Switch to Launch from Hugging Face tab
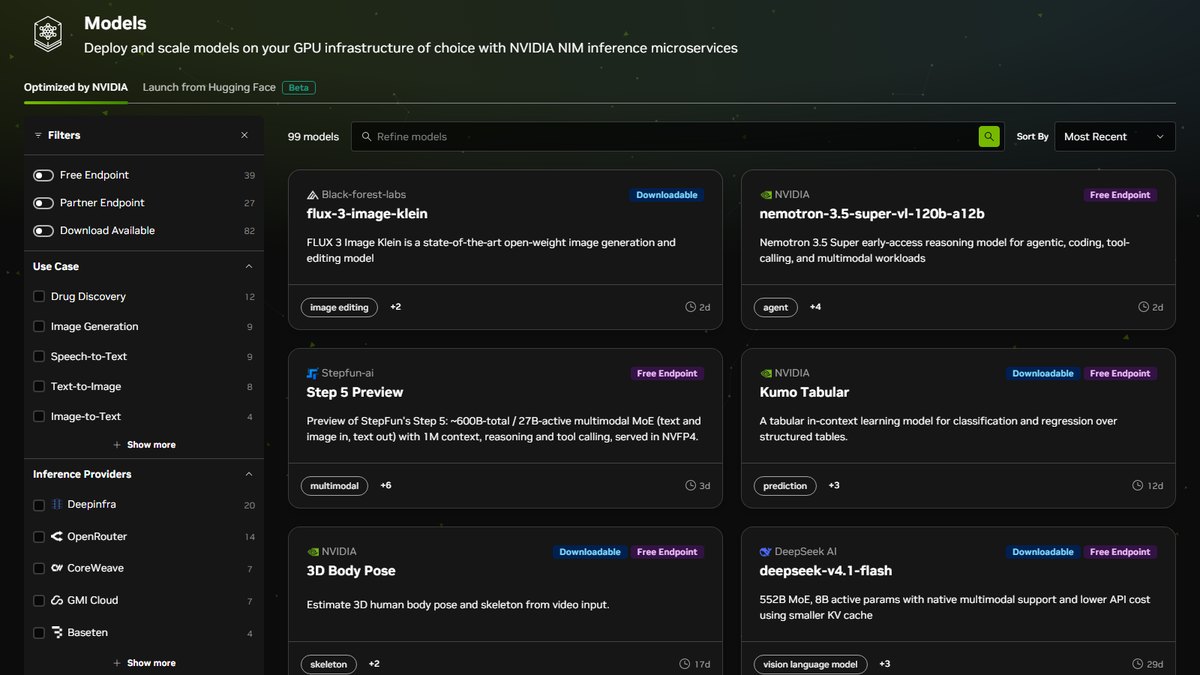 pyautogui.click(x=209, y=87)
